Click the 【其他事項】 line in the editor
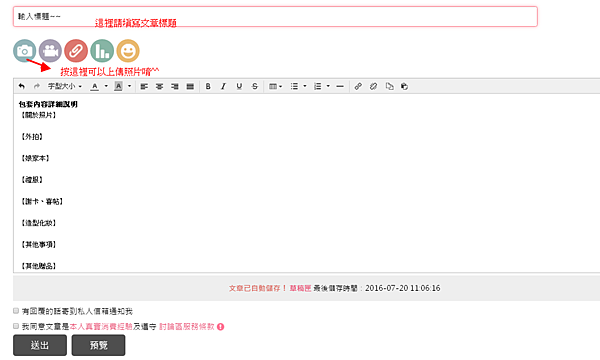Viewport: 600px width, 360px height. tap(39, 244)
